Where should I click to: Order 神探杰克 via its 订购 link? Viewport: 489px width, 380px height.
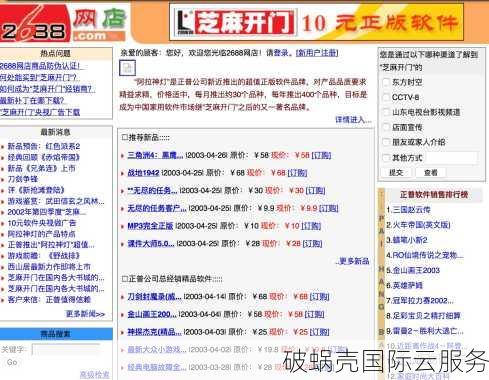click(319, 332)
